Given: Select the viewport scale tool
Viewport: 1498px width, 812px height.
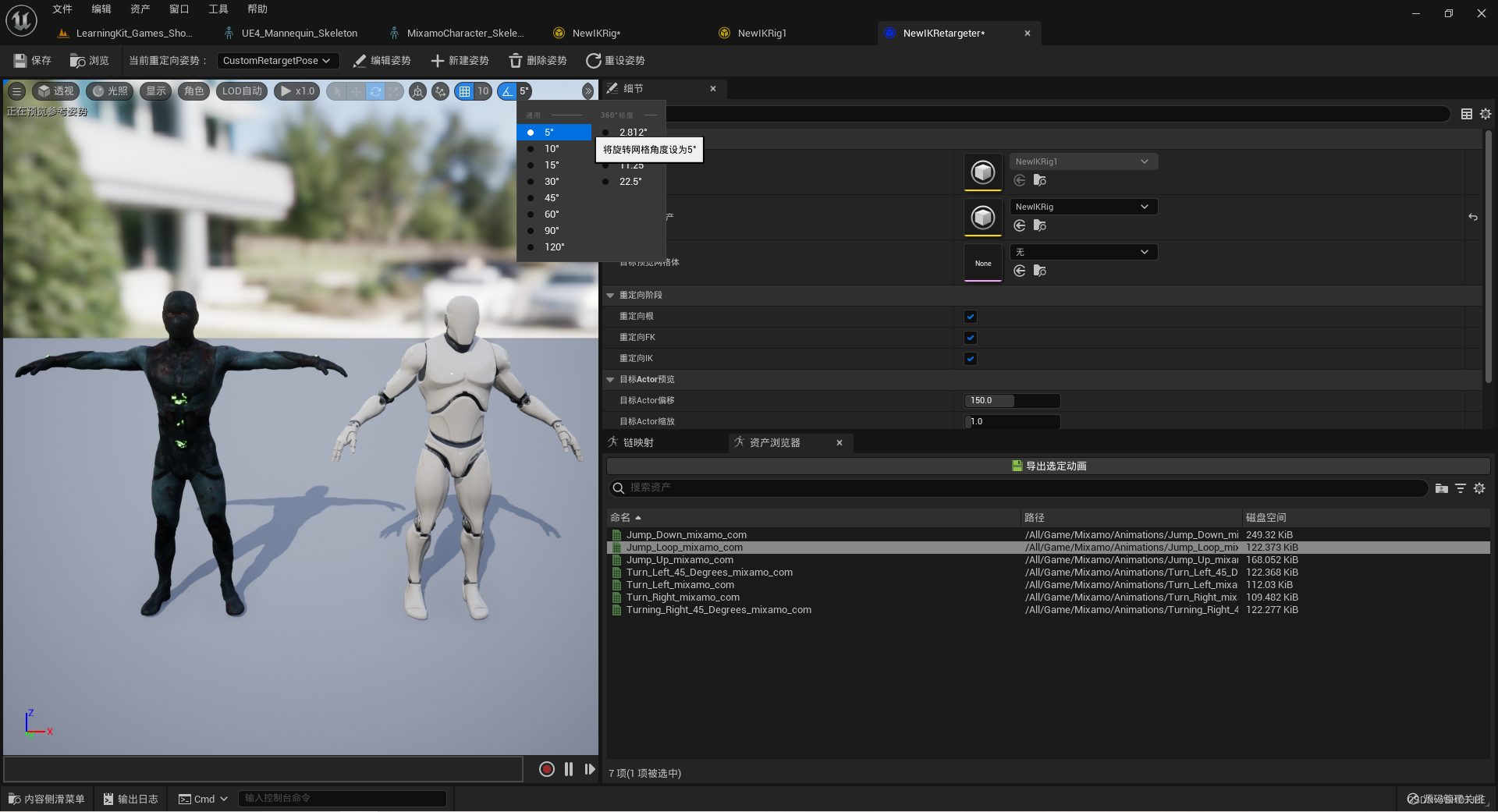Looking at the screenshot, I should point(394,91).
